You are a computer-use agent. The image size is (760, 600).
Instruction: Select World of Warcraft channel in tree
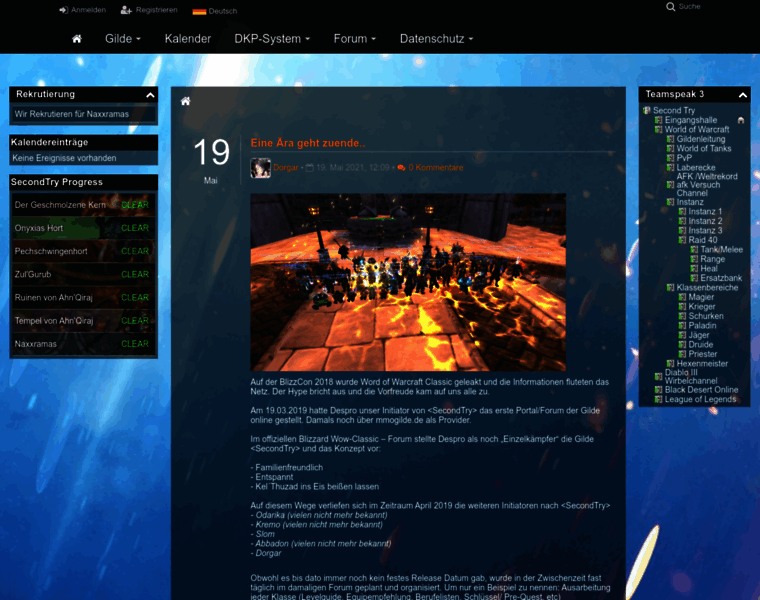[x=697, y=129]
